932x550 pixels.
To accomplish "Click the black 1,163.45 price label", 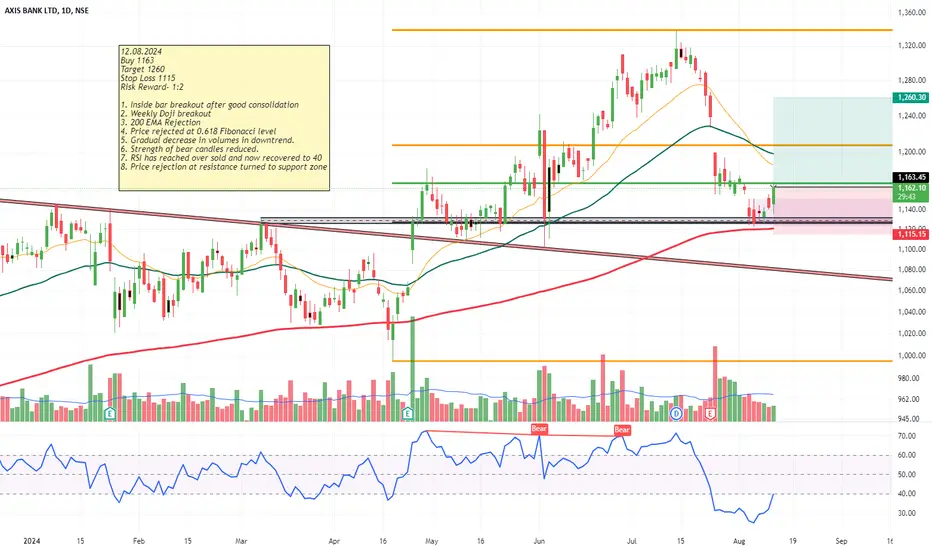I will [910, 177].
